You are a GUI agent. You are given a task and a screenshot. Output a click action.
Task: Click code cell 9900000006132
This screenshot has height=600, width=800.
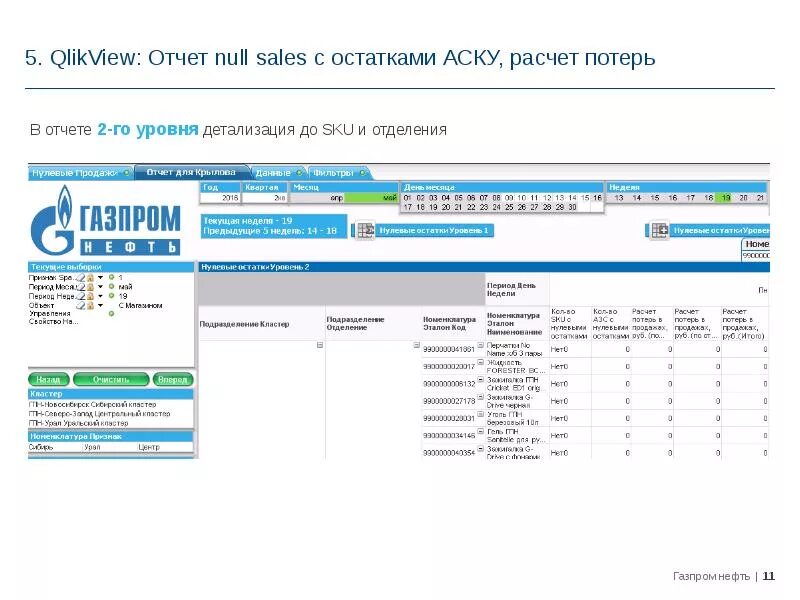tap(449, 384)
